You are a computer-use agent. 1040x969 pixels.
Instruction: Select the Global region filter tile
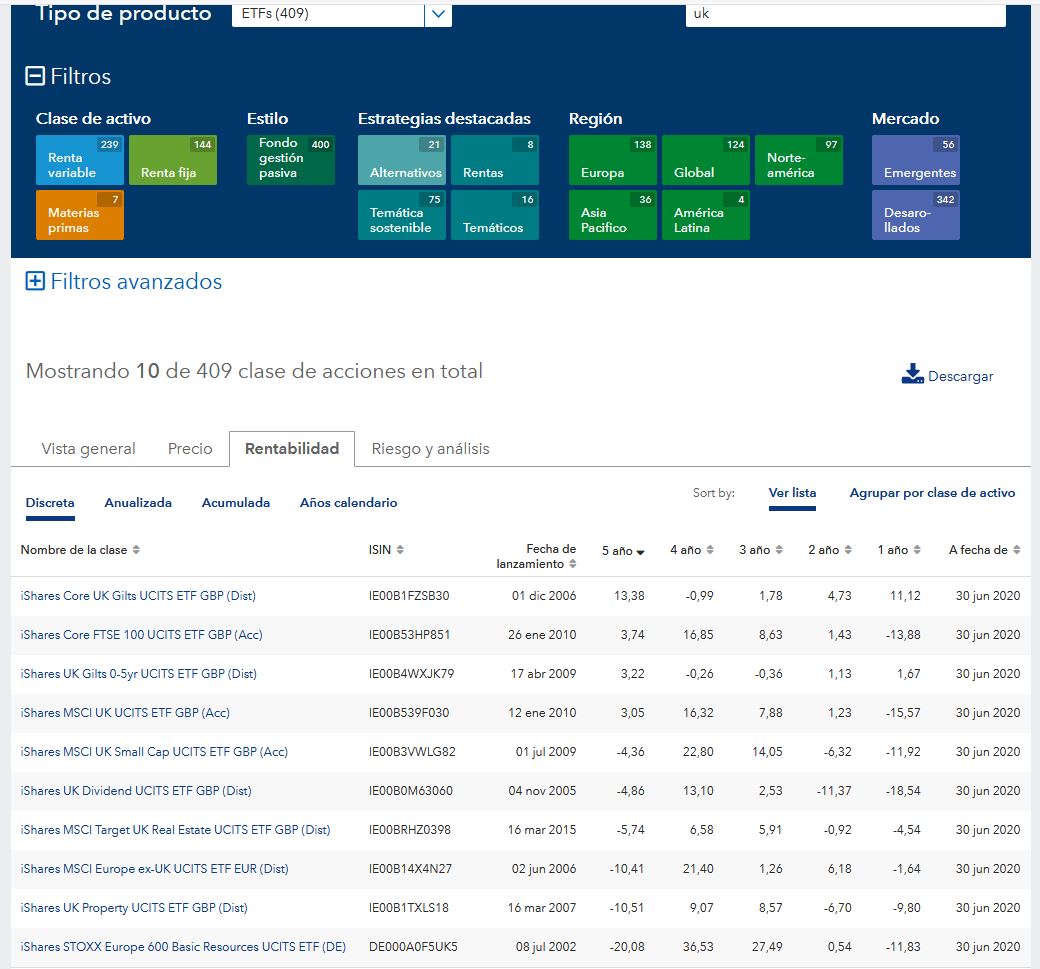[x=706, y=160]
